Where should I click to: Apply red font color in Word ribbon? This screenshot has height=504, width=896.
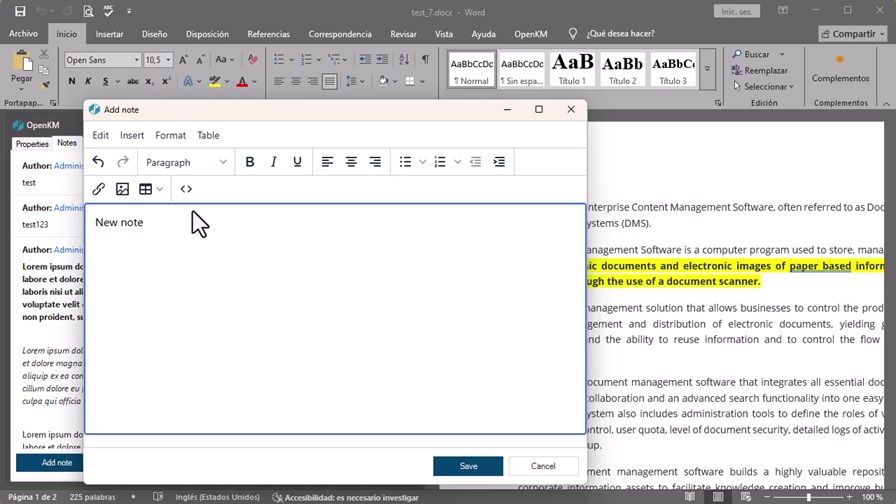[242, 82]
